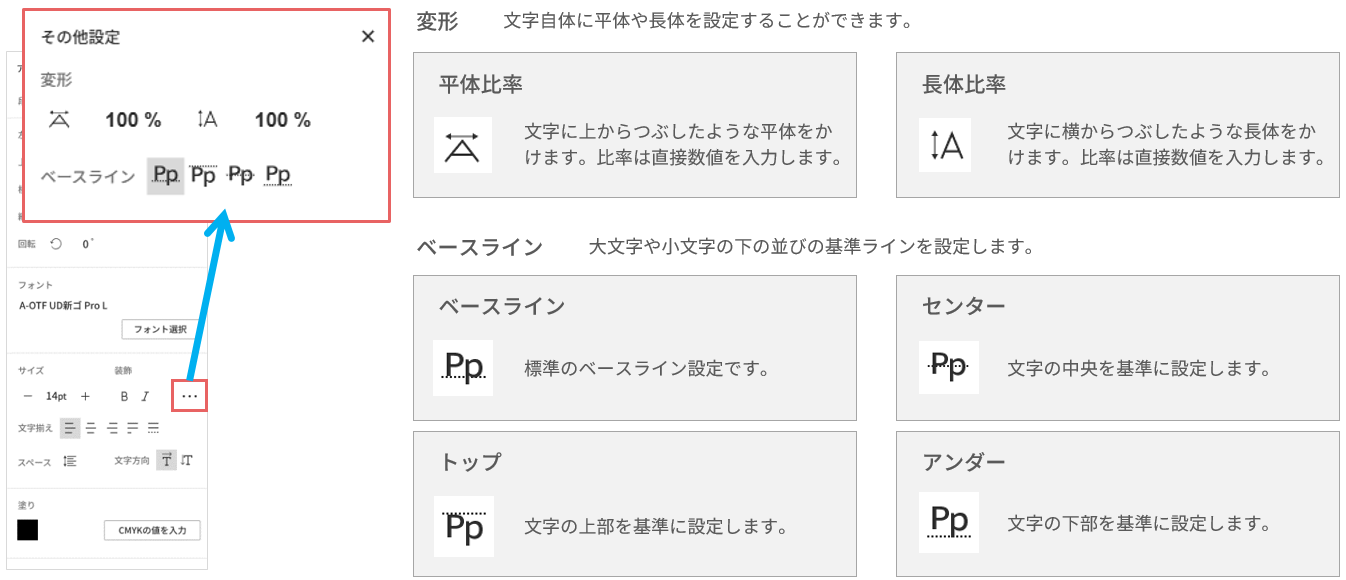Select the under baseline Pp option in popup
Screen dimensions: 1346x580
[x=278, y=176]
